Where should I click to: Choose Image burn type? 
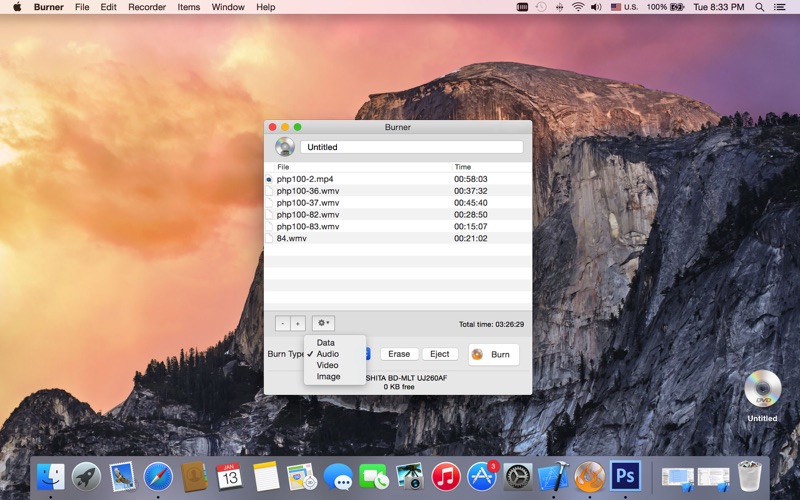point(335,377)
